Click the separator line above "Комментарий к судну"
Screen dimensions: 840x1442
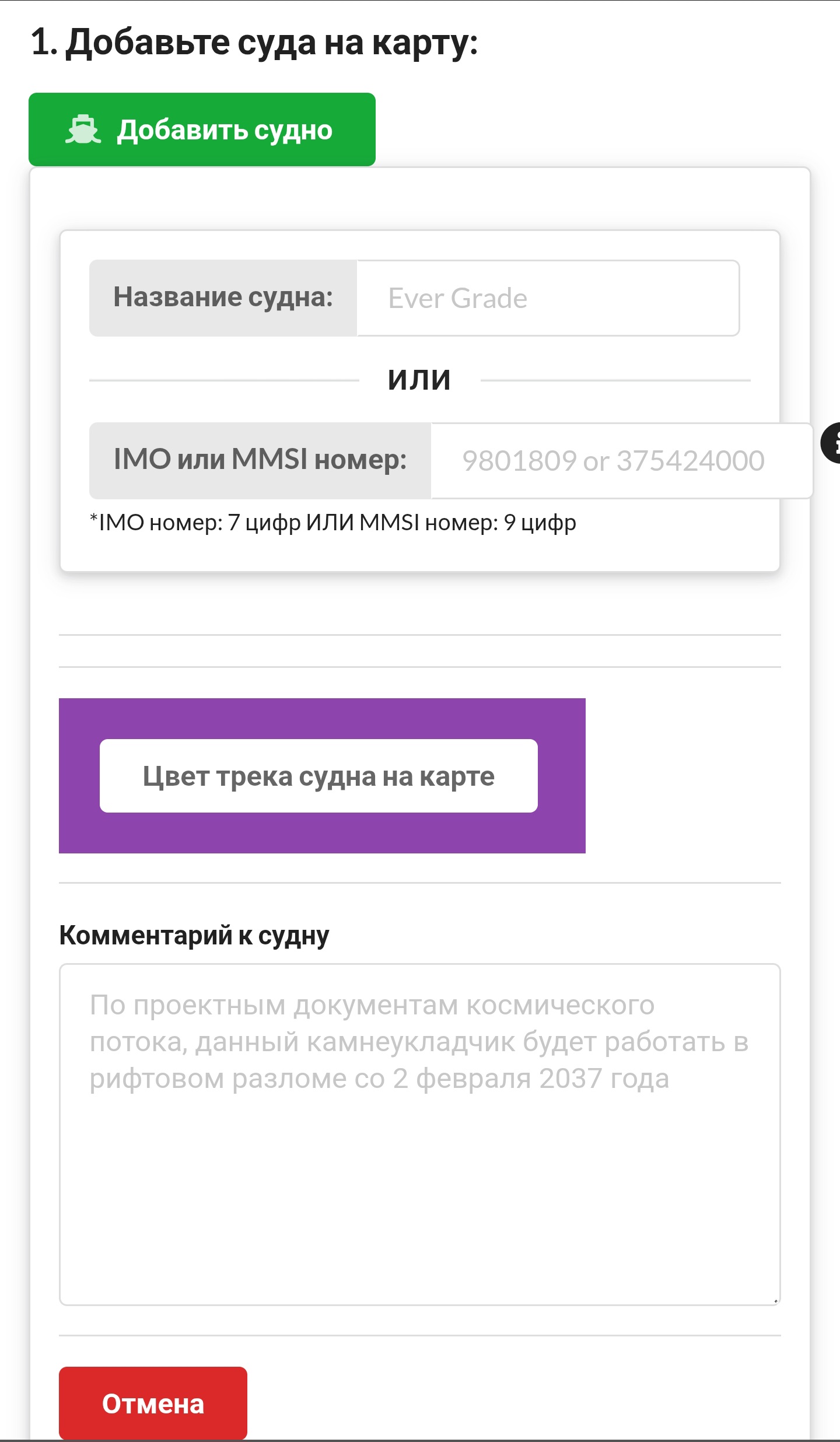click(x=419, y=883)
